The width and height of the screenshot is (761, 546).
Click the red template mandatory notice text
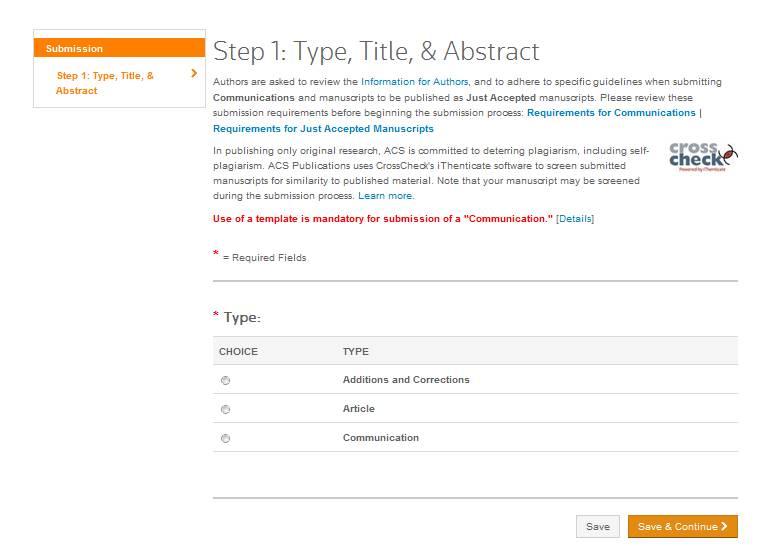tap(382, 219)
